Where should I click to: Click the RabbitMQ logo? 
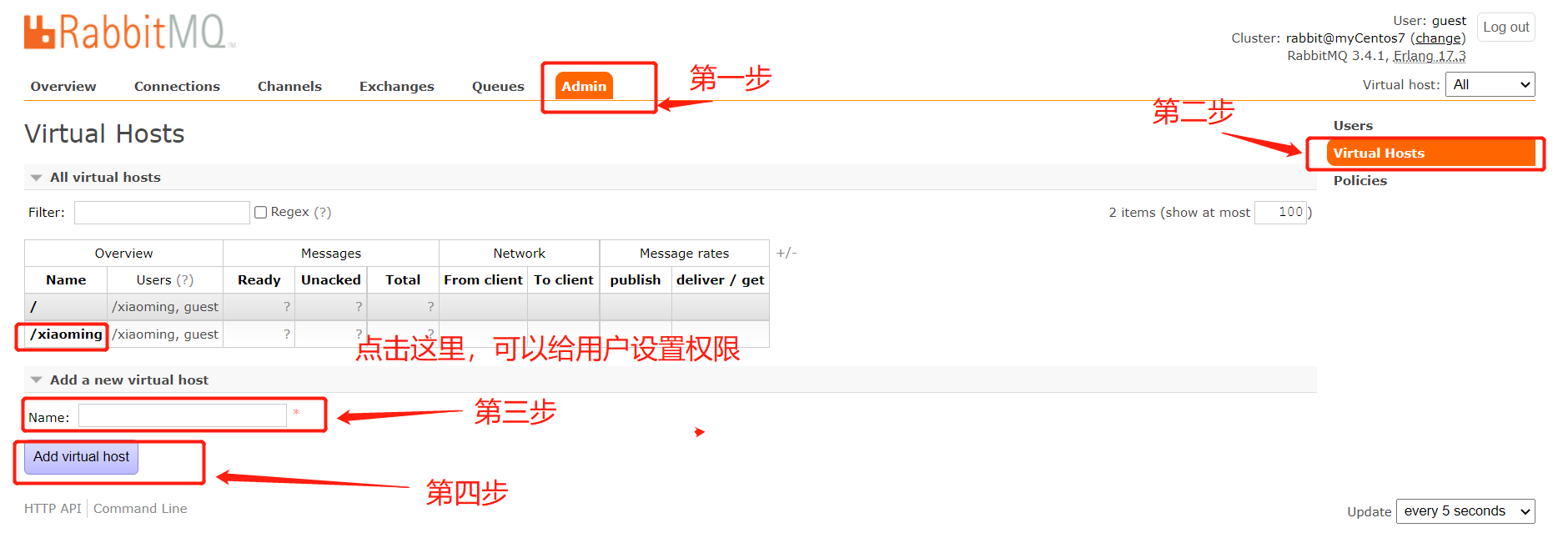click(x=129, y=32)
